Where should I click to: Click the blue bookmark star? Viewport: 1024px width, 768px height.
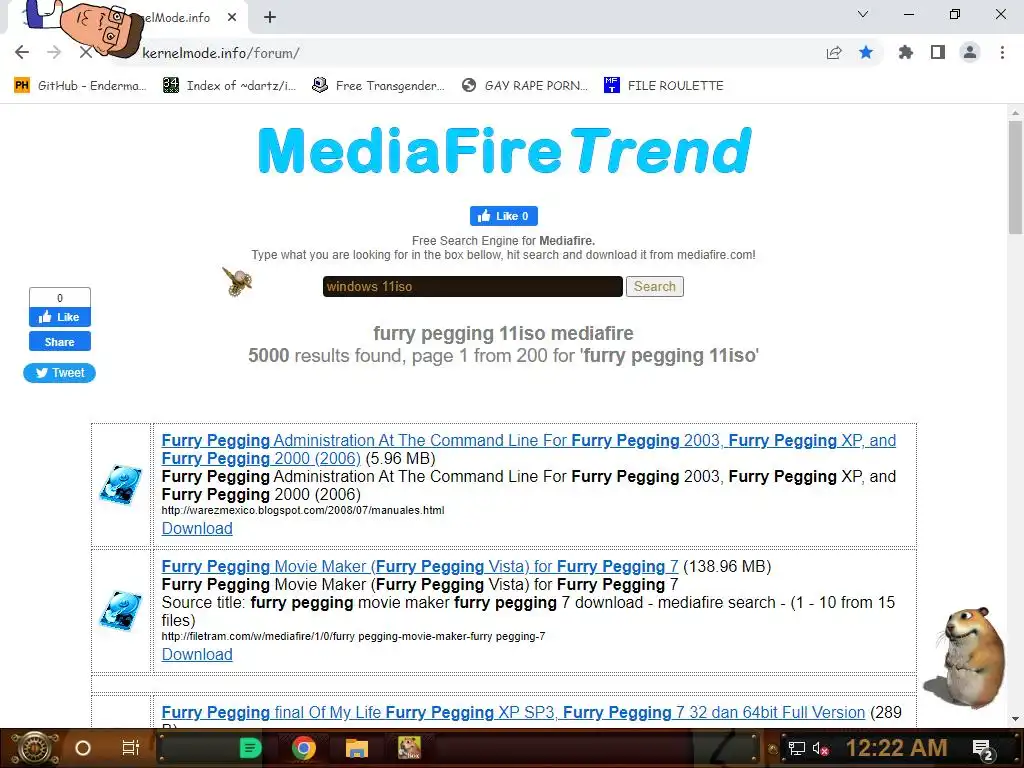tap(866, 52)
